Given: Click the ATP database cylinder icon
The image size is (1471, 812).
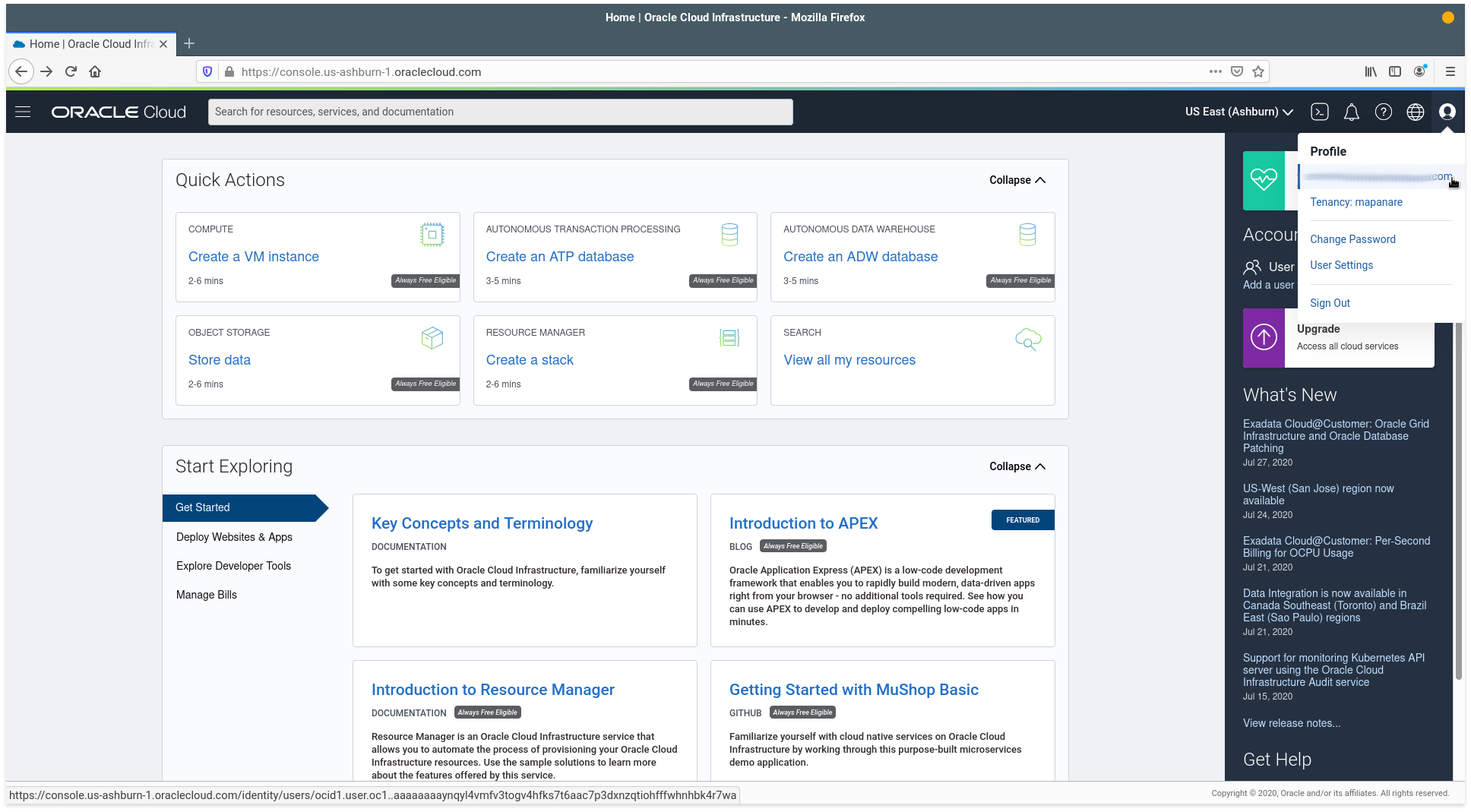Looking at the screenshot, I should (729, 235).
